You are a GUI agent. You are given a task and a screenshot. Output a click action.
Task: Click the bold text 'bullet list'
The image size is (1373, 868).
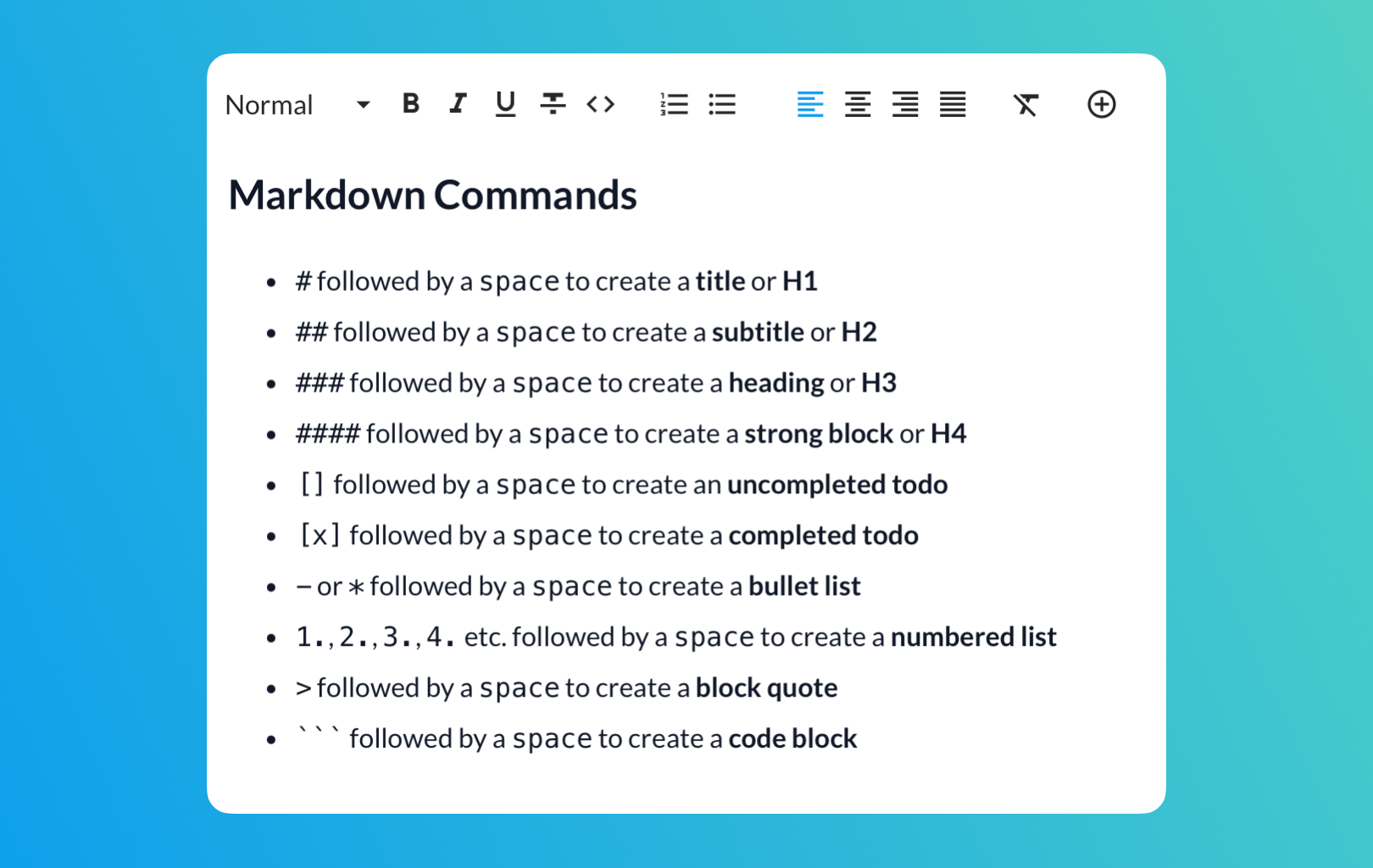pos(804,587)
